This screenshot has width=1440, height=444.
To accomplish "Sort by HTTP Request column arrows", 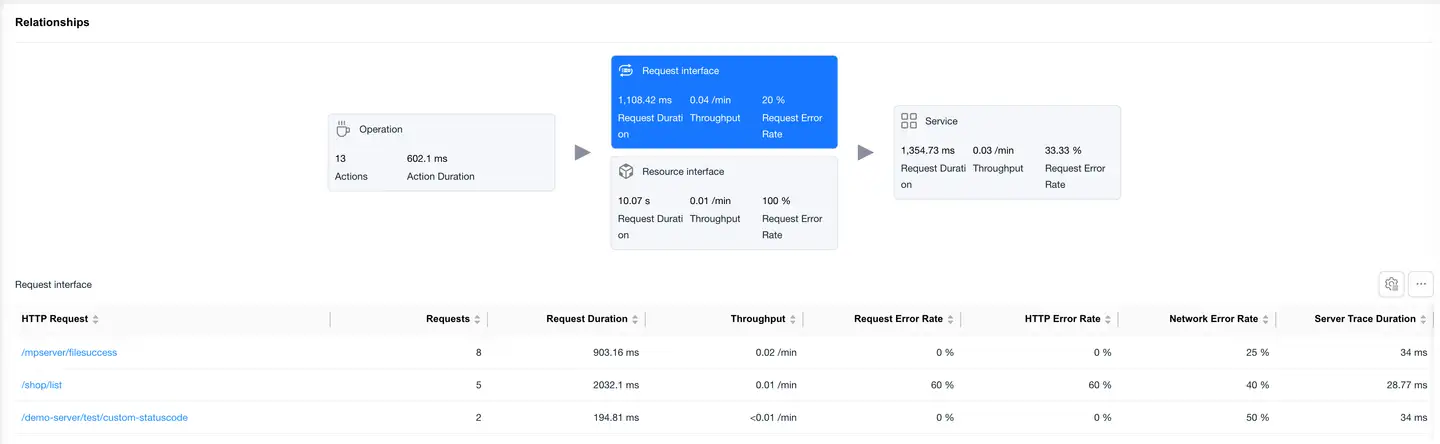I will [95, 320].
